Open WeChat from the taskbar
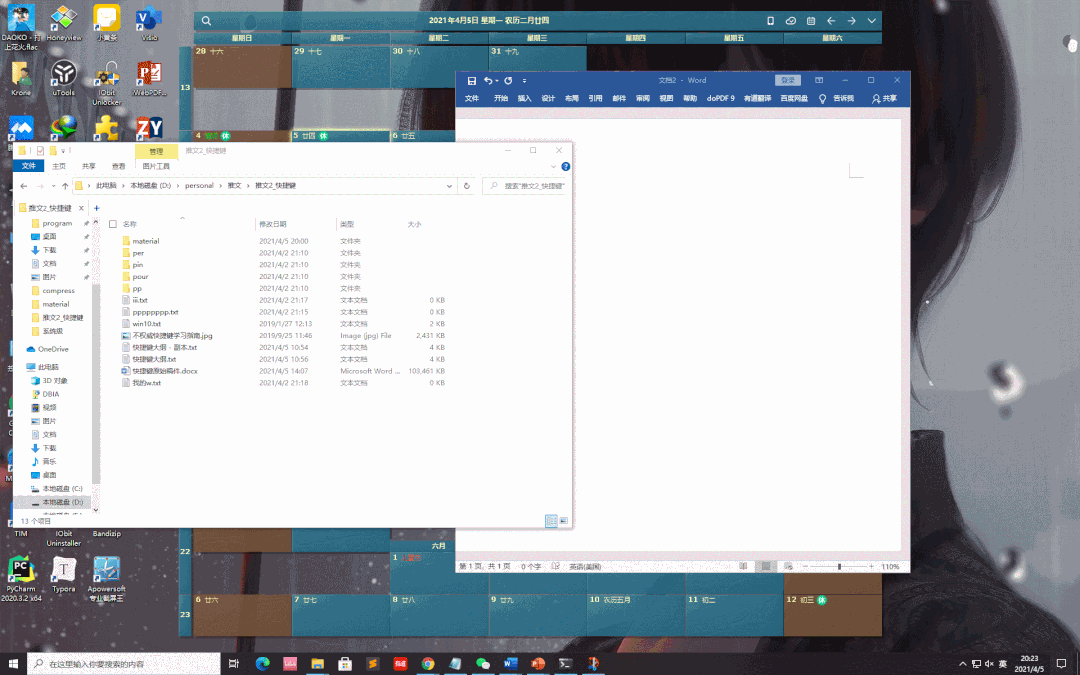 pyautogui.click(x=483, y=663)
